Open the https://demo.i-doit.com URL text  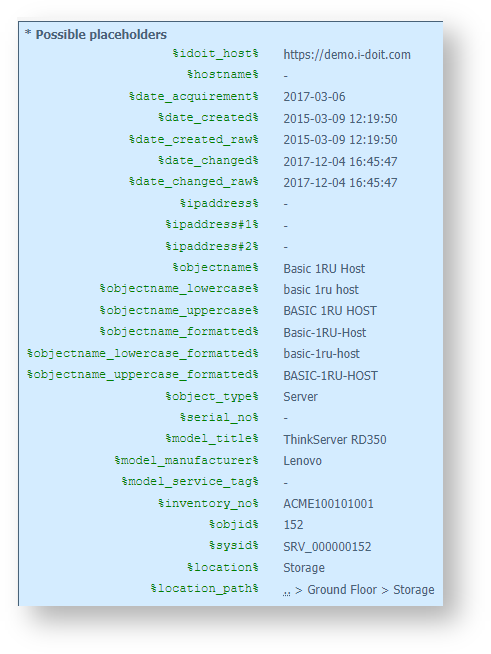click(347, 55)
